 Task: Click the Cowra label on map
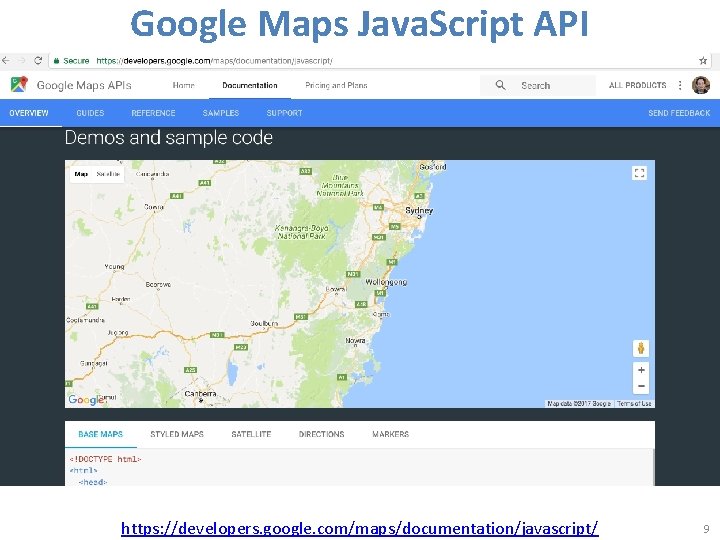(x=154, y=207)
